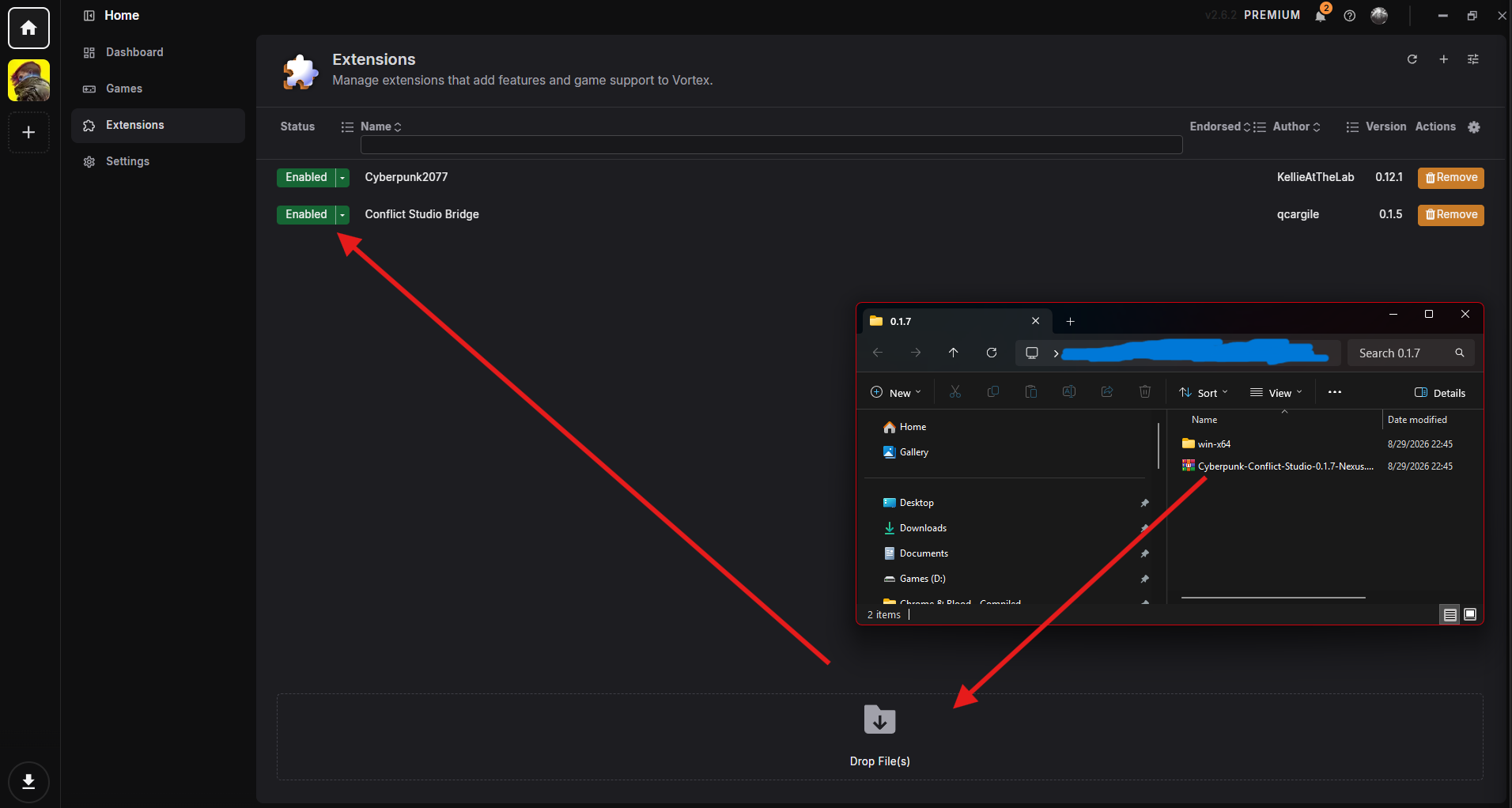Viewport: 1512px width, 808px height.
Task: Expand the address bar chevron in Explorer
Action: coord(1056,353)
